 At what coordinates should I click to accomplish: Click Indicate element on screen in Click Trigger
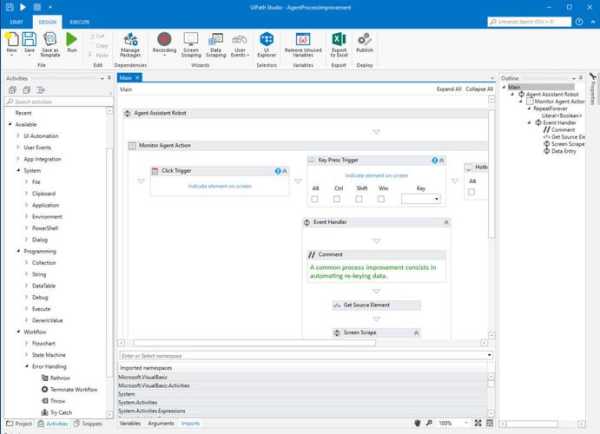coord(220,186)
